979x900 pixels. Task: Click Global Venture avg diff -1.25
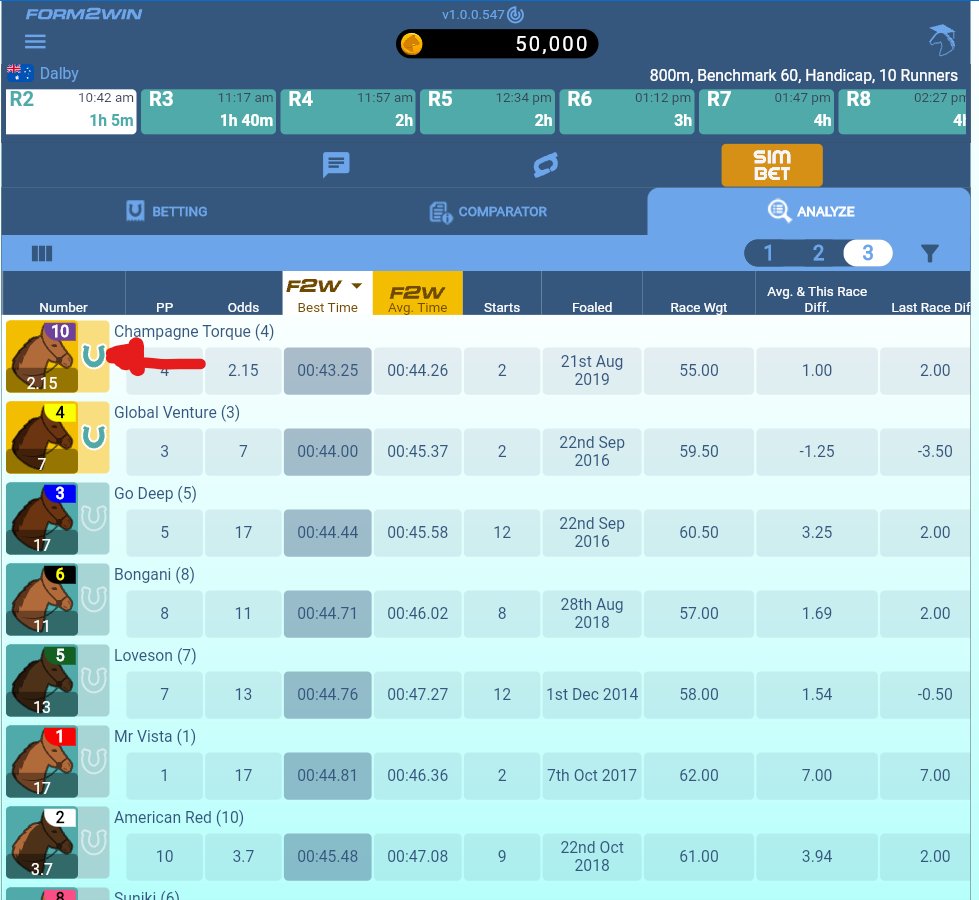click(817, 452)
